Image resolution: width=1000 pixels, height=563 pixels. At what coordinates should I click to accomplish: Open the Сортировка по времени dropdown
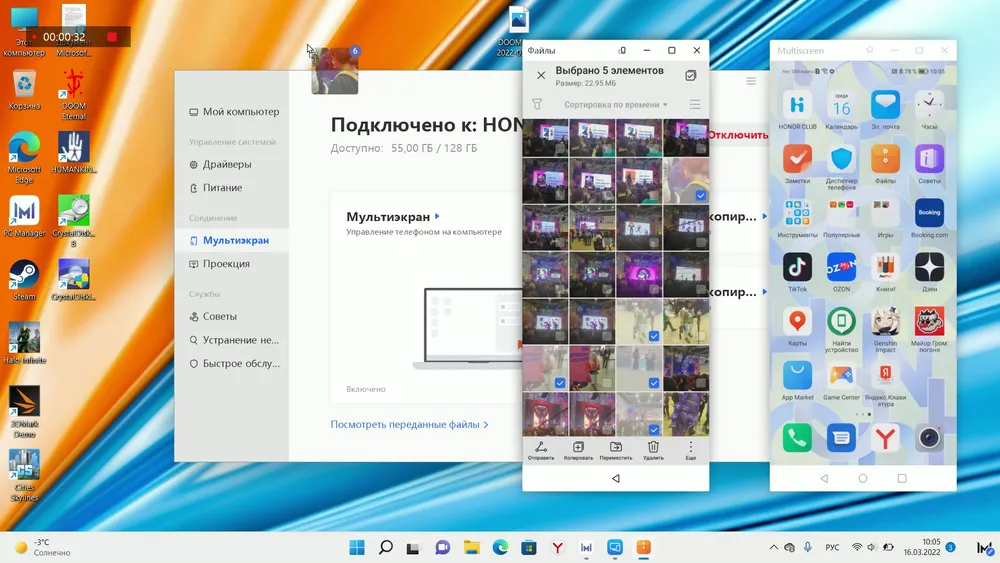[615, 104]
